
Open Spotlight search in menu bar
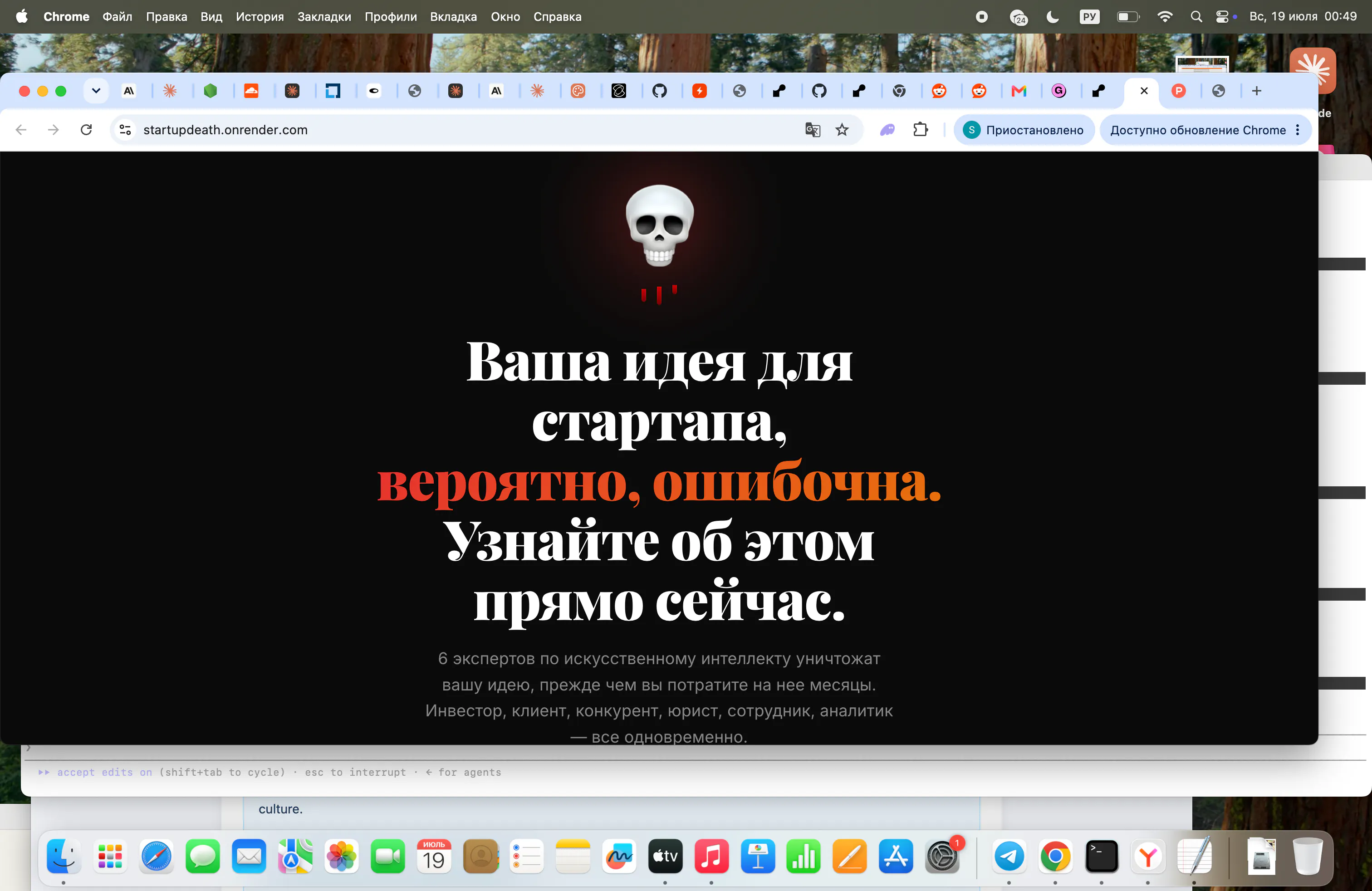point(1196,17)
